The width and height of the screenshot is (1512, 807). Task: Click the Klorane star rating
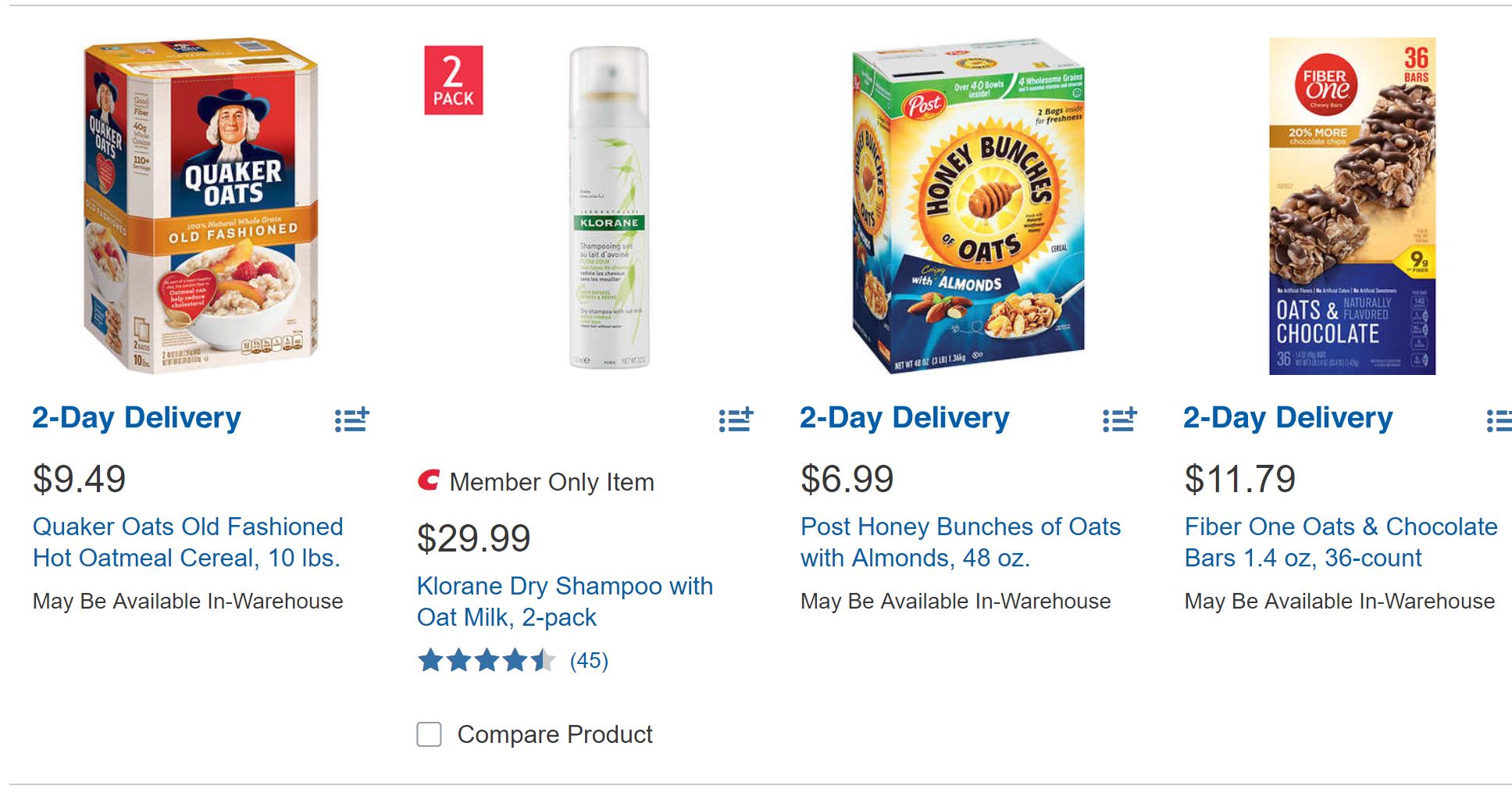(x=486, y=661)
